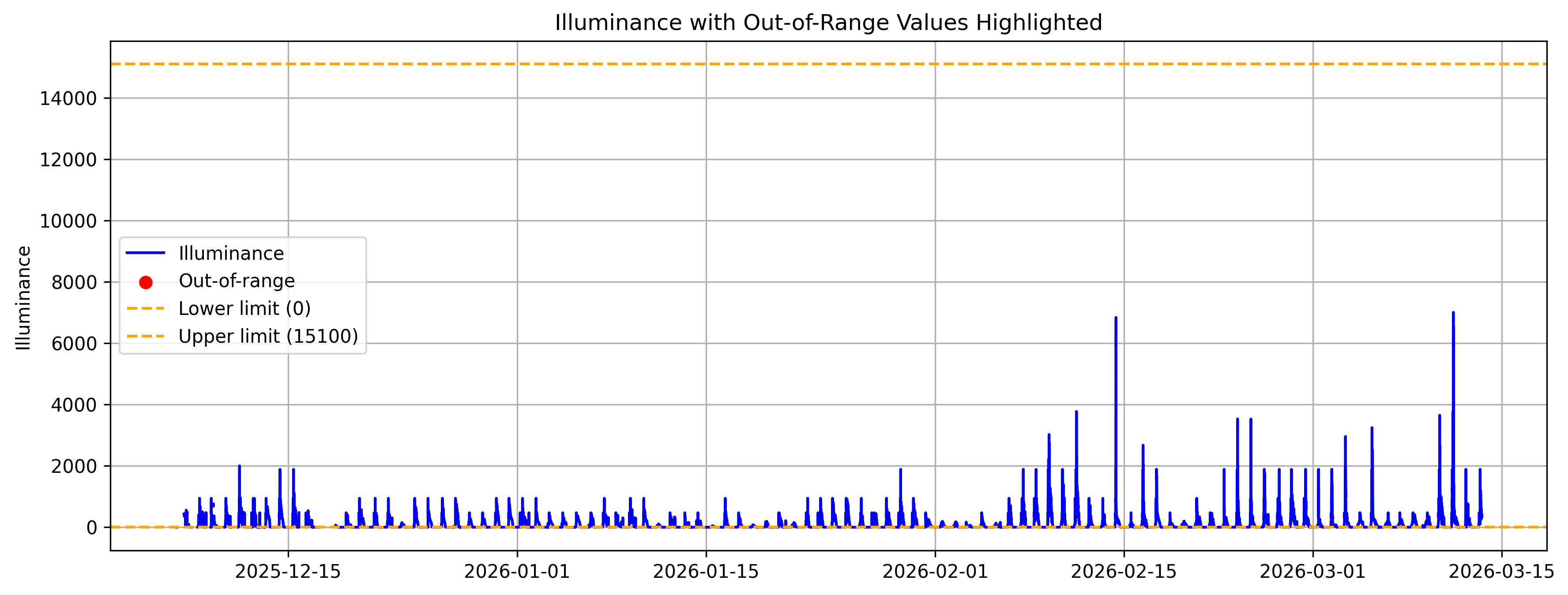Click the Out-of-range legend text
Screen dimensions: 1568x595
coord(236,281)
